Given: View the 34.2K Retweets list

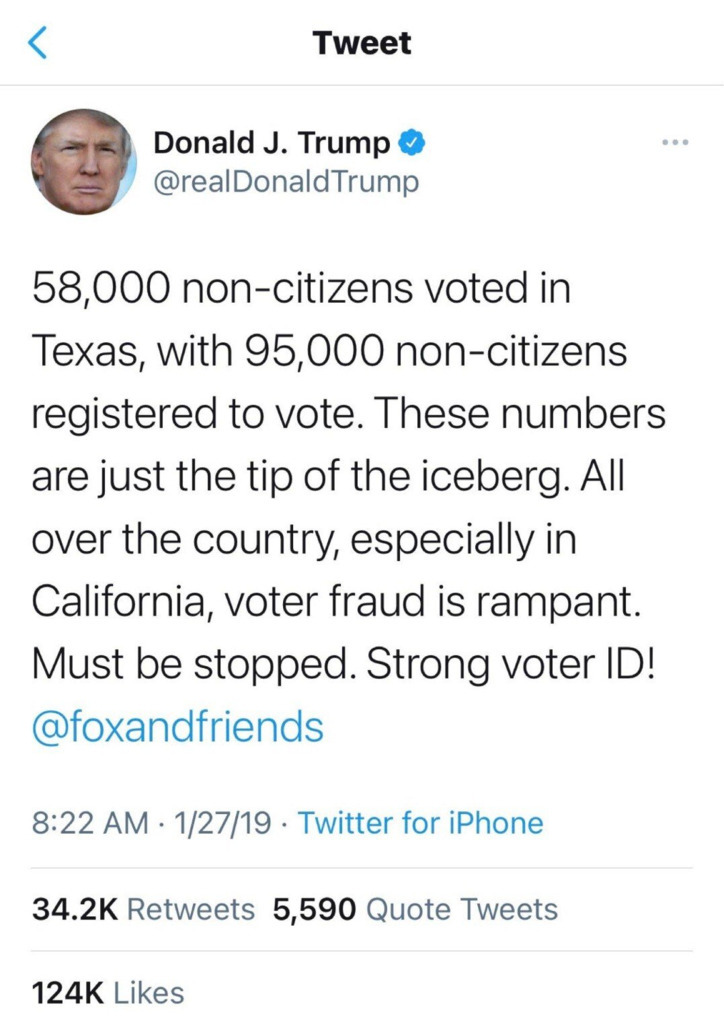Looking at the screenshot, I should coord(144,909).
